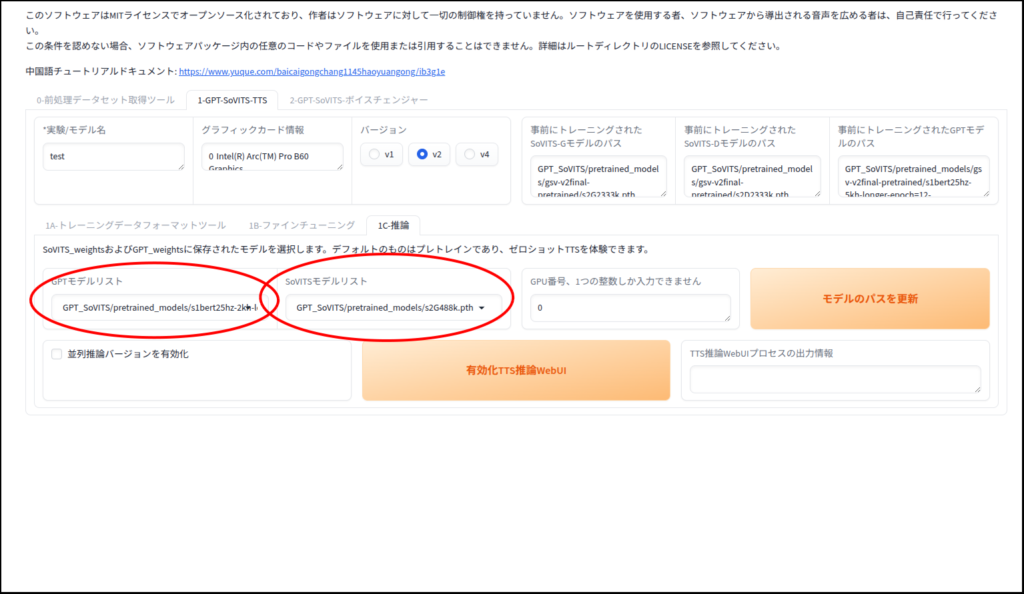This screenshot has width=1024, height=594.
Task: Select the 1C-推論 tab
Action: coord(393,225)
